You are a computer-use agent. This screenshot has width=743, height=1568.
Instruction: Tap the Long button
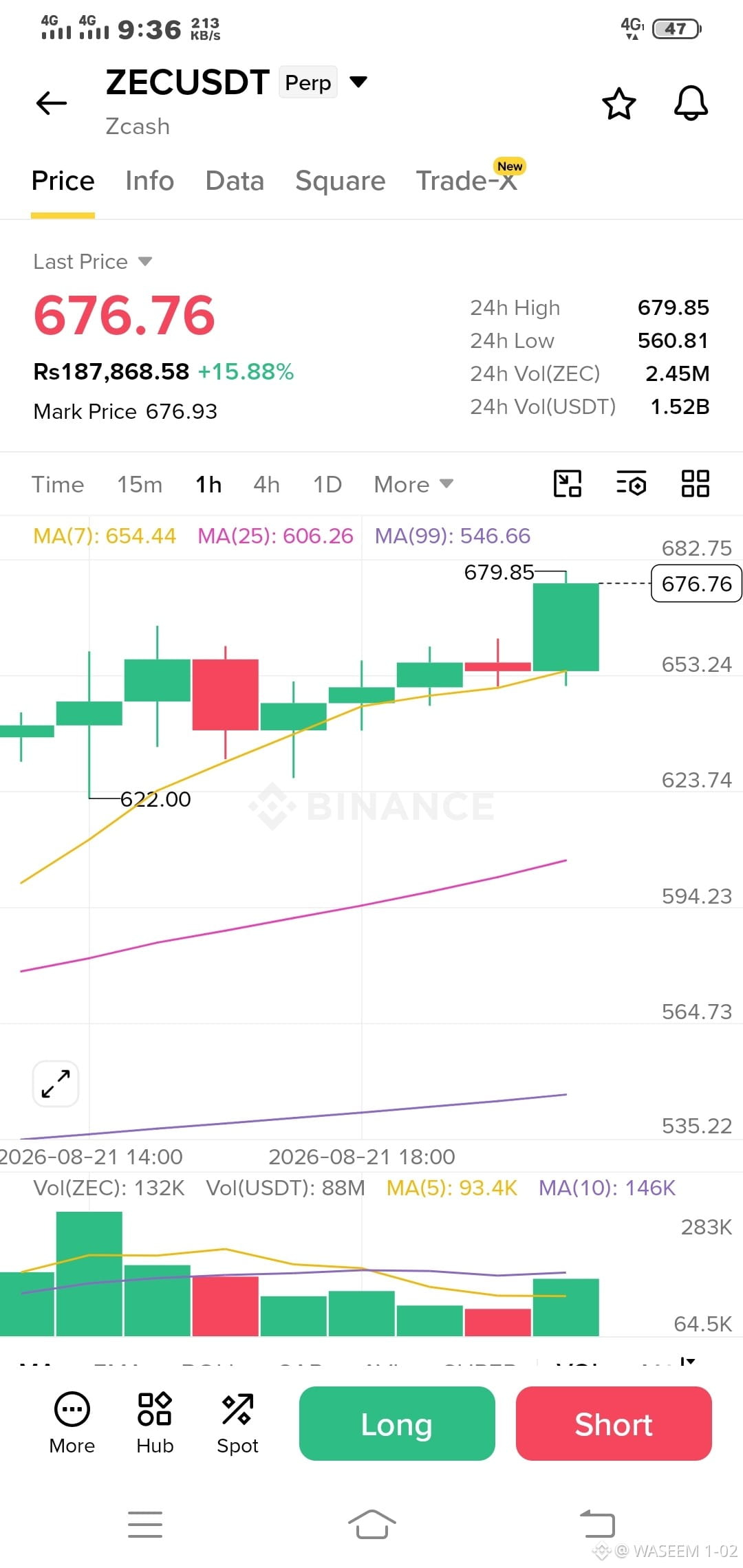(x=397, y=1424)
